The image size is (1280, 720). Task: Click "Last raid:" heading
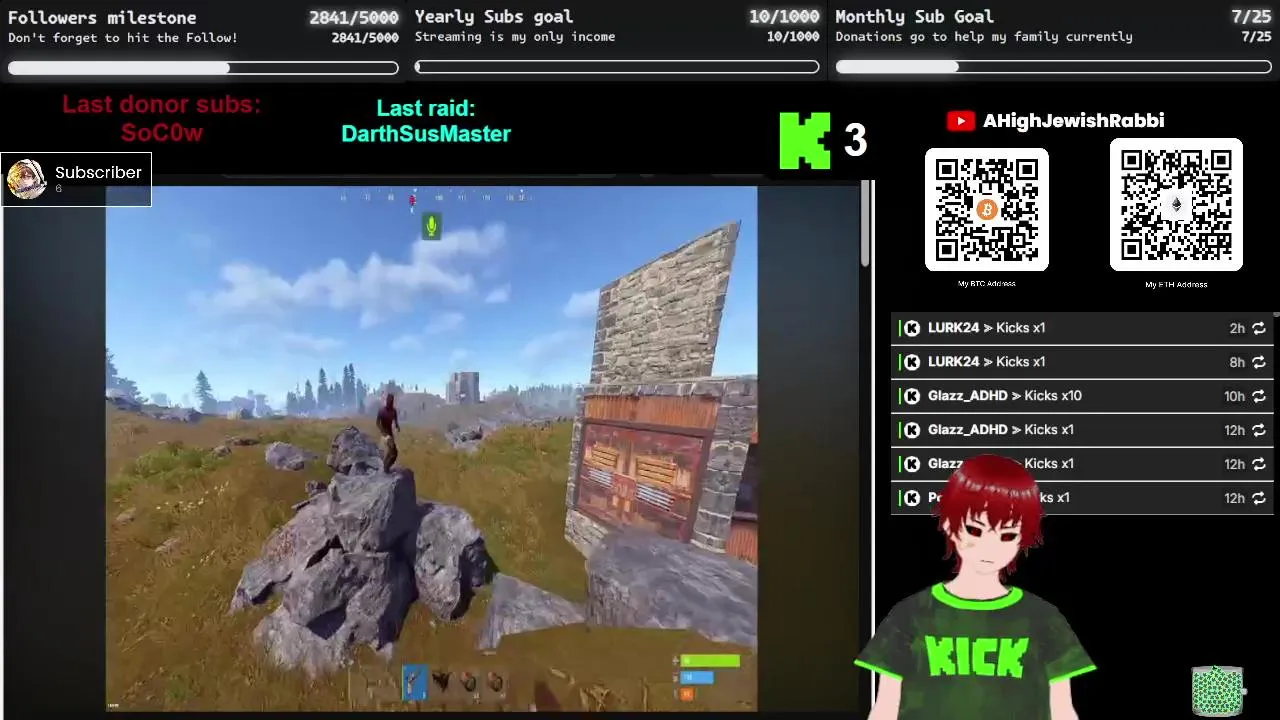coord(426,108)
